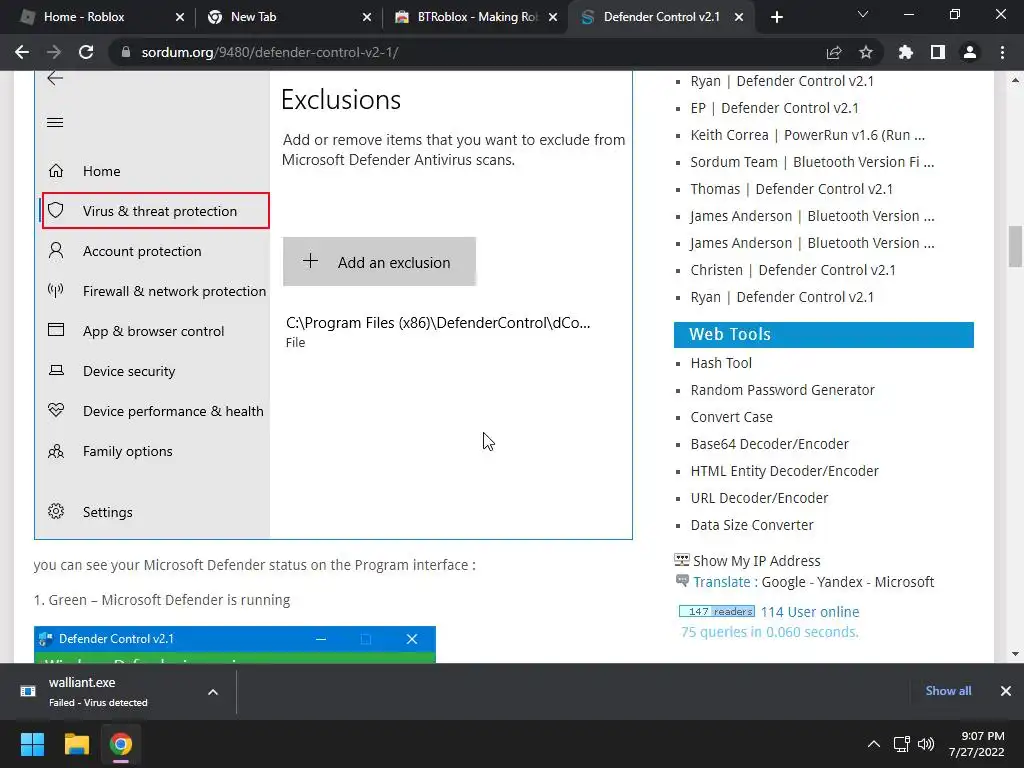Click the 114 User online link
Viewport: 1024px width, 768px height.
click(810, 612)
